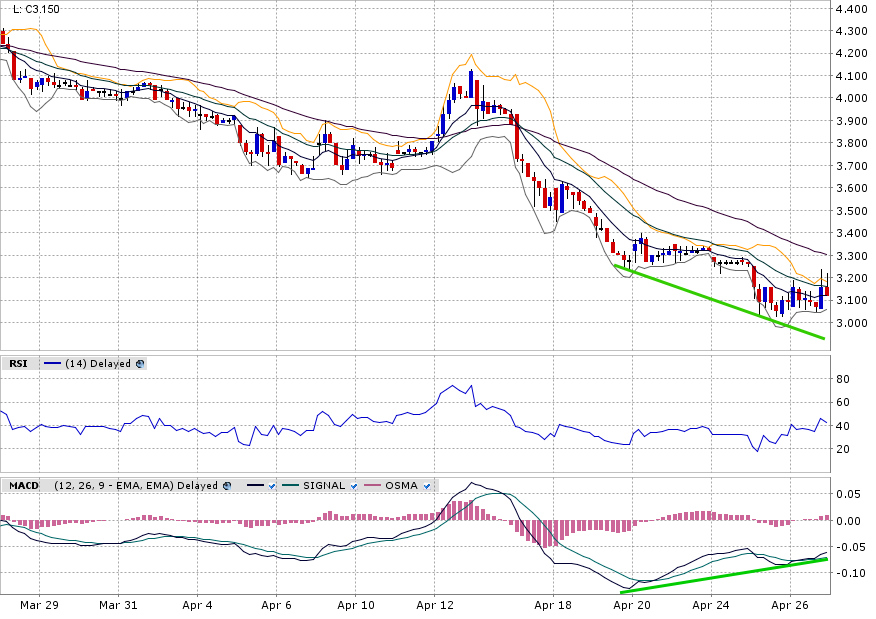Click the globe icon beside MACD Delayed

tap(226, 485)
